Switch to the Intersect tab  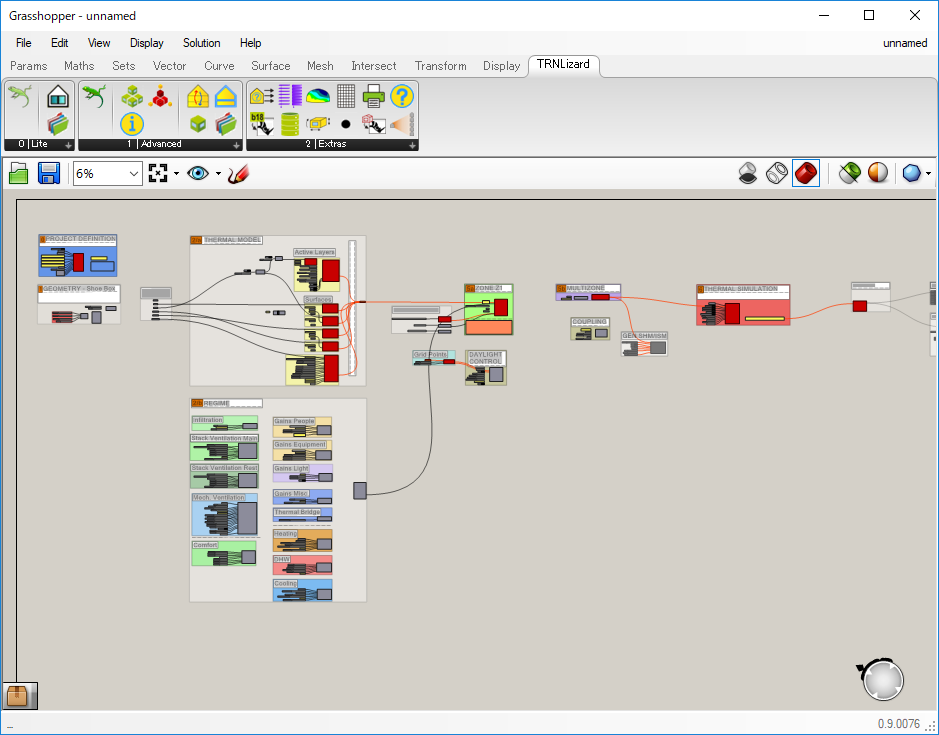point(374,66)
